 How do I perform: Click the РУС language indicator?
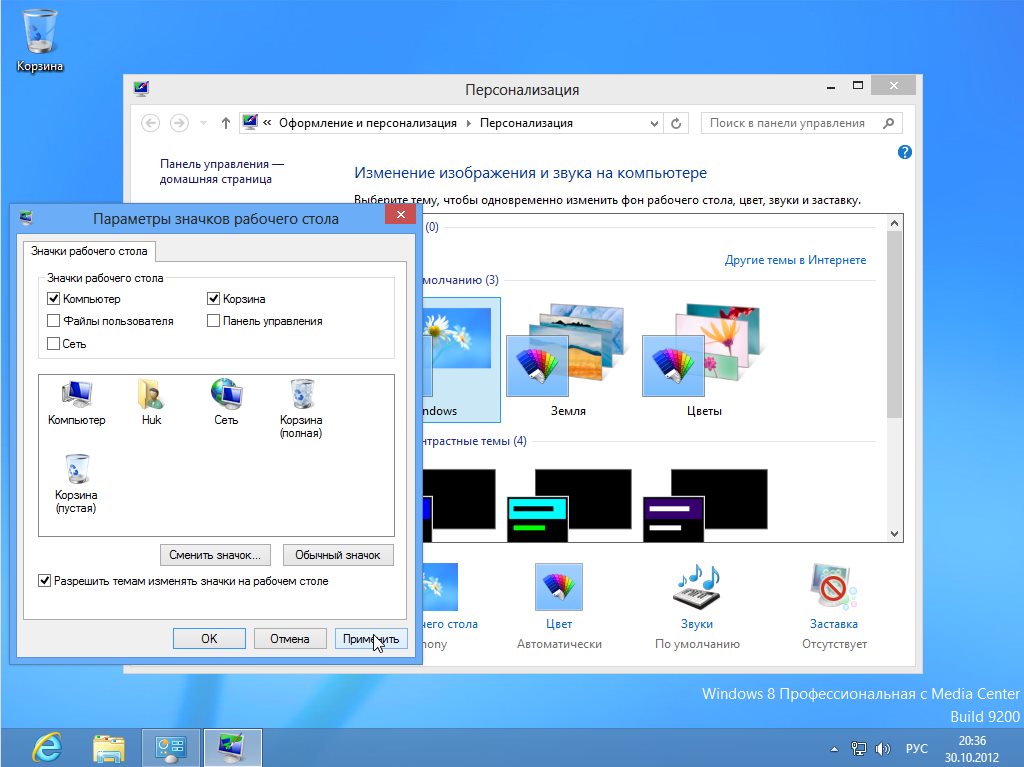pyautogui.click(x=916, y=749)
